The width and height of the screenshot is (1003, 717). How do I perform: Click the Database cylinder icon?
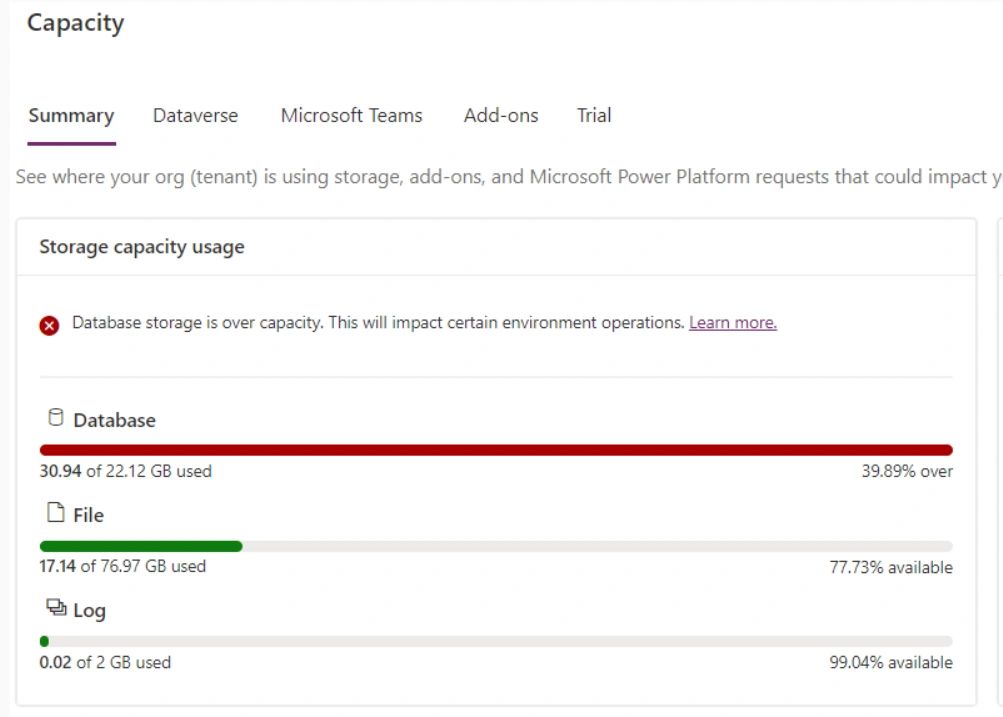tap(55, 418)
